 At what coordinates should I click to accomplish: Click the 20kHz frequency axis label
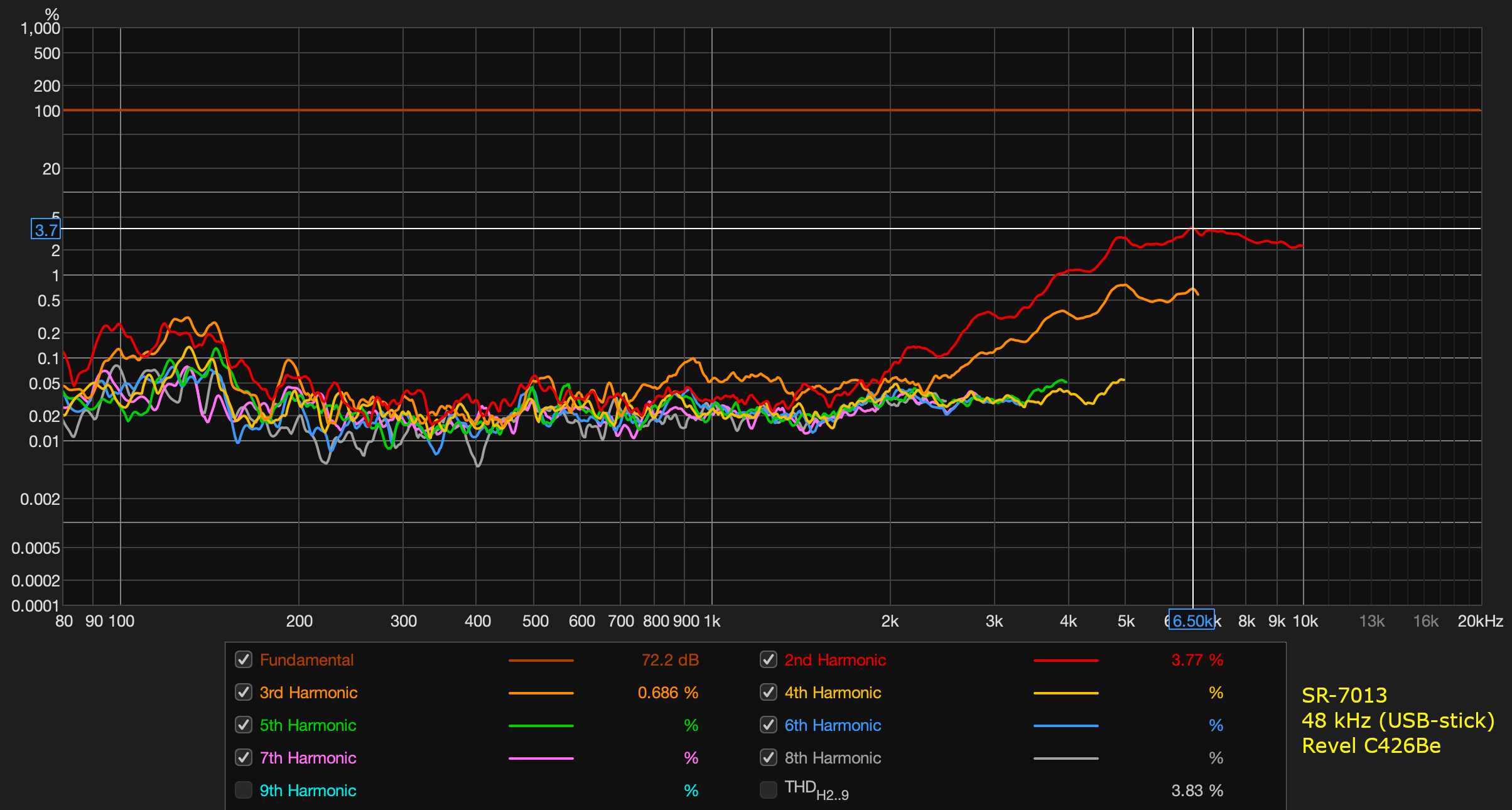(1480, 621)
